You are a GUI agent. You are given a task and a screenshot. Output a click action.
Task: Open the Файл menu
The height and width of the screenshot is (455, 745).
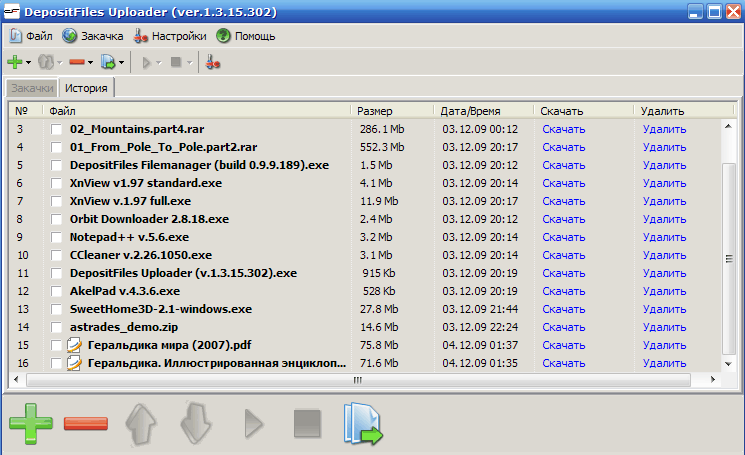[x=31, y=35]
